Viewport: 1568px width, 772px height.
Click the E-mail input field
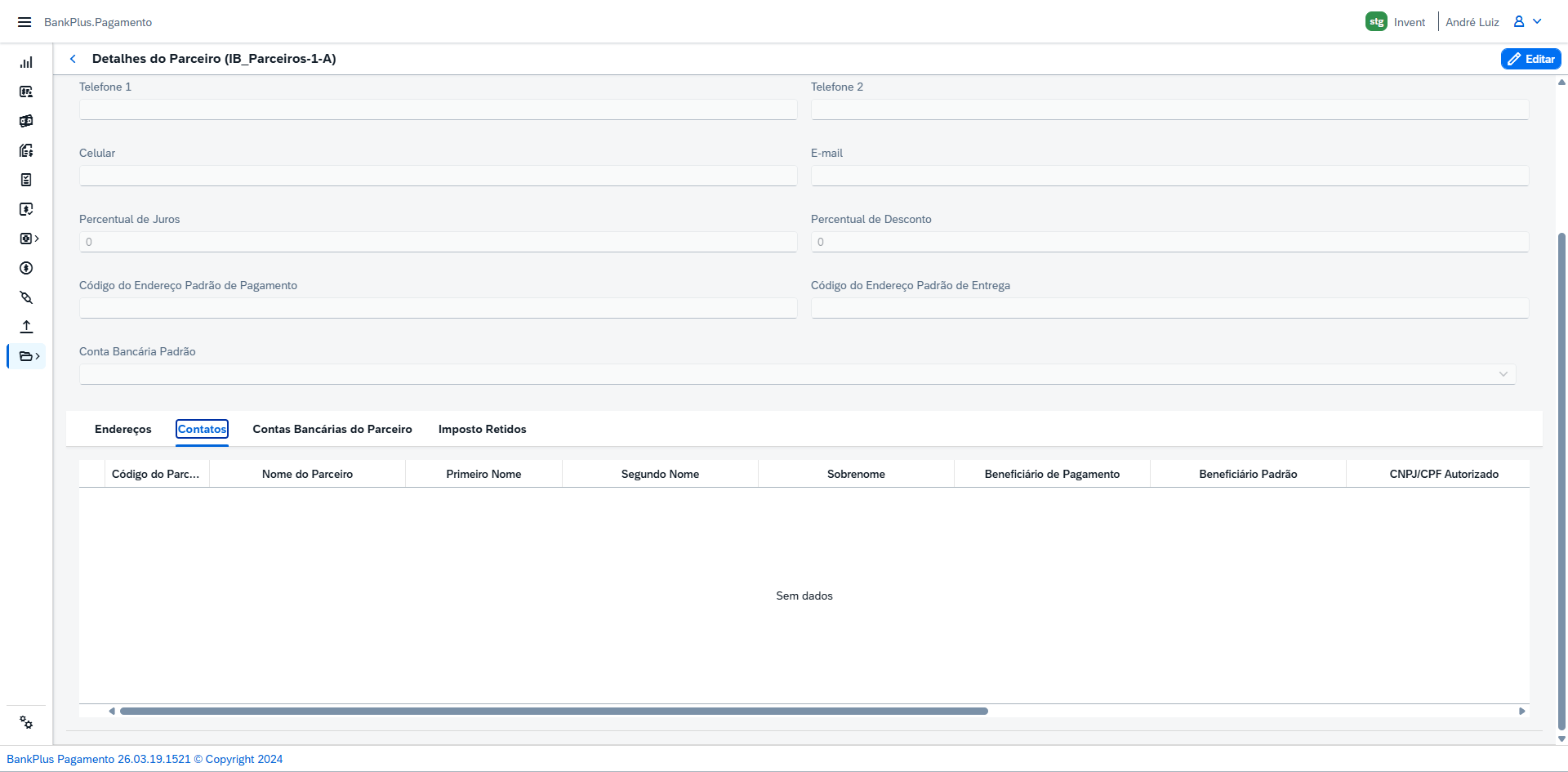[1170, 175]
